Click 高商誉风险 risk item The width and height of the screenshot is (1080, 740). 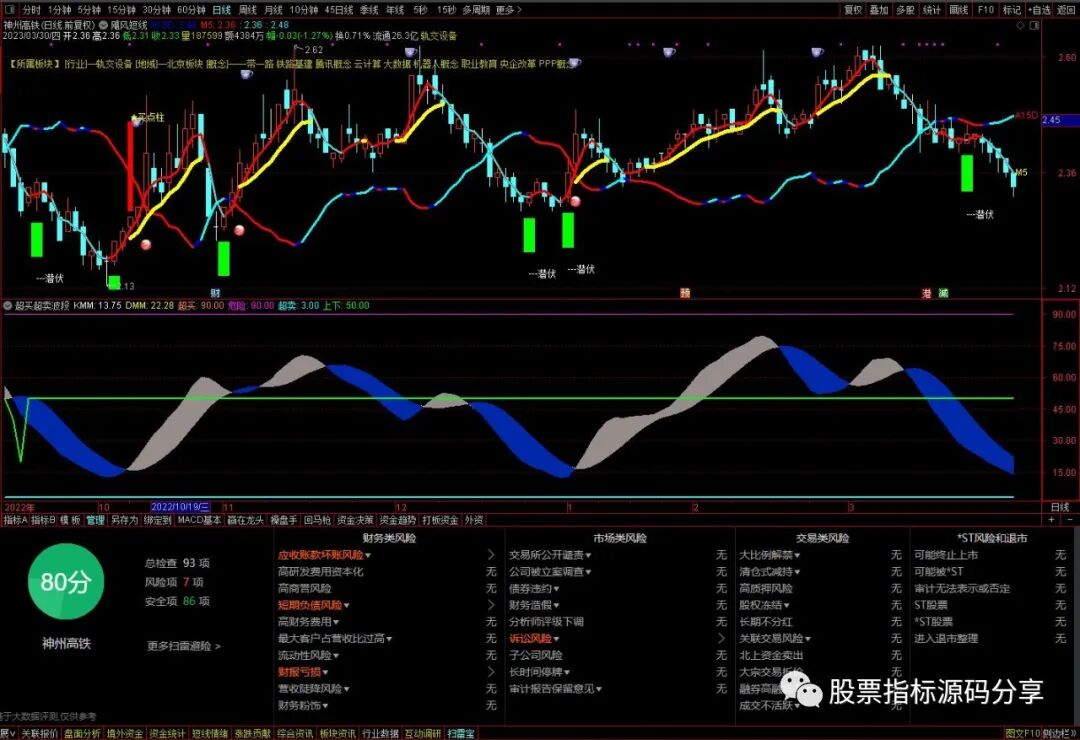coord(304,588)
